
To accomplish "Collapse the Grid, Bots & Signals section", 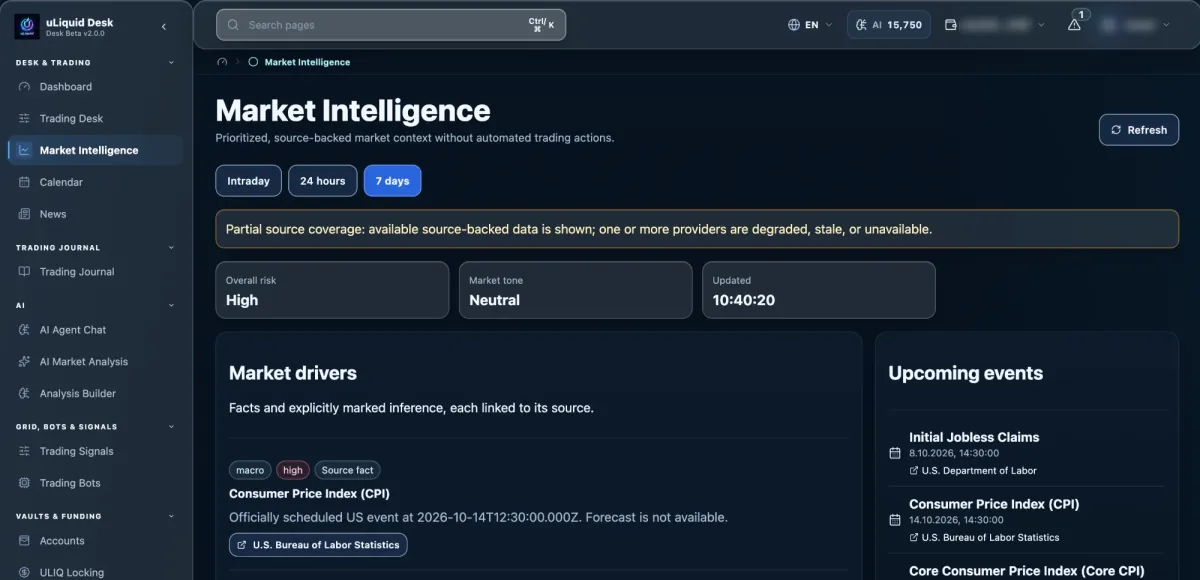I will 171,426.
